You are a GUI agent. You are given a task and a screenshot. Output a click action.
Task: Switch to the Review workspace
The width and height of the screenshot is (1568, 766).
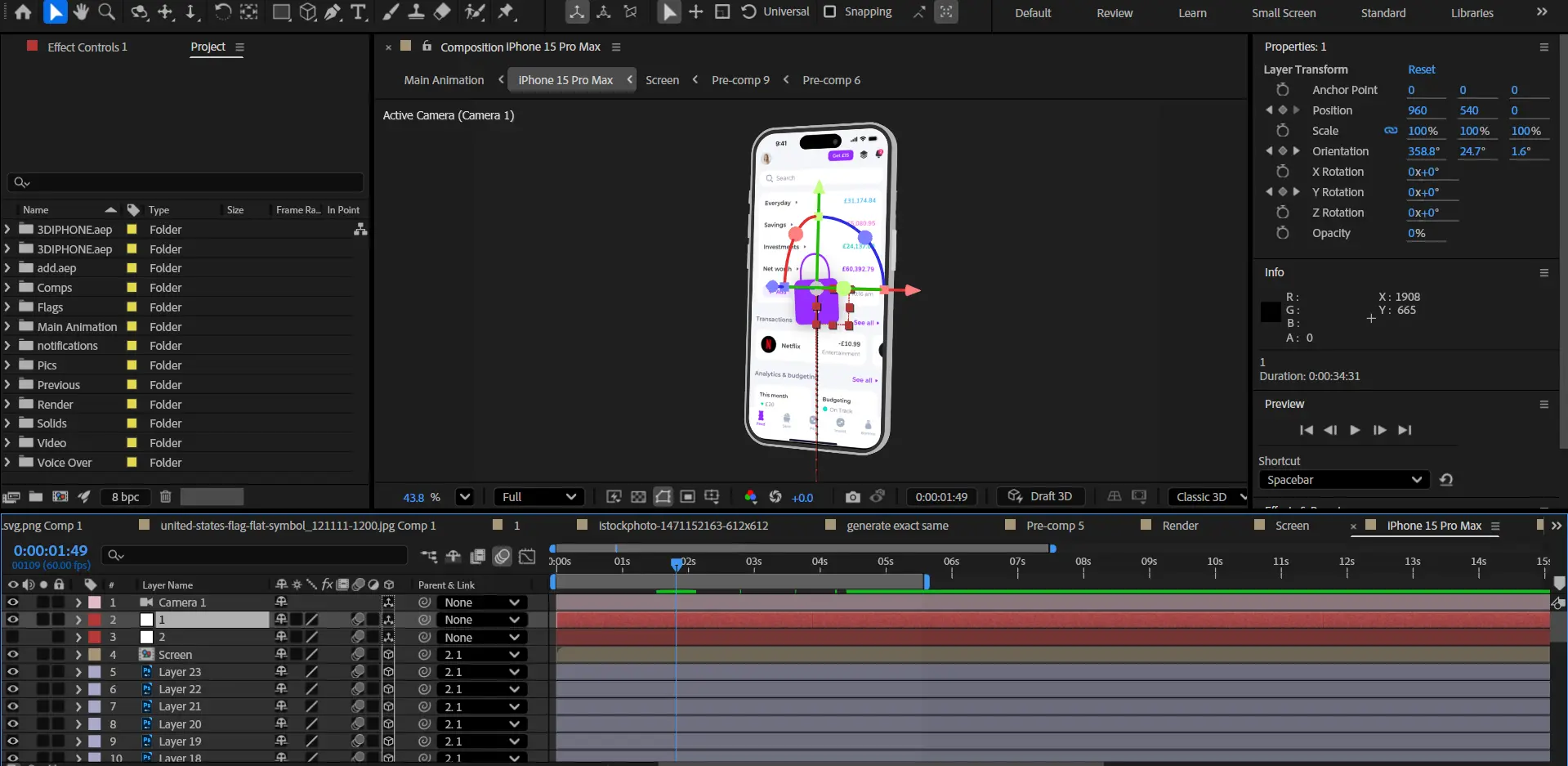point(1115,13)
